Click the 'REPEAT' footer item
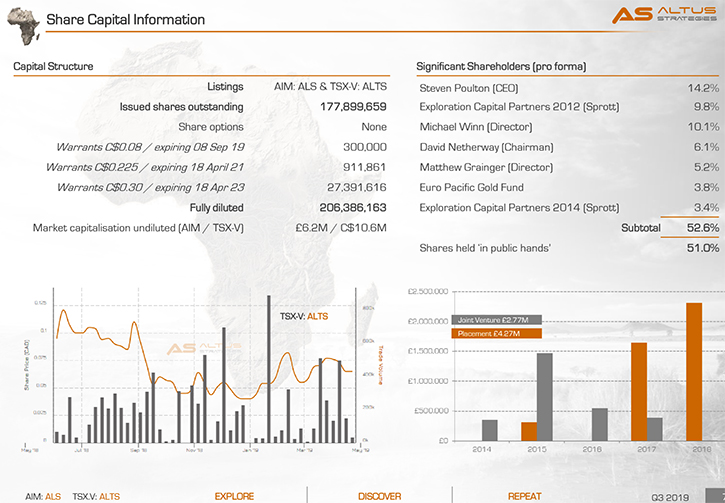 click(524, 496)
